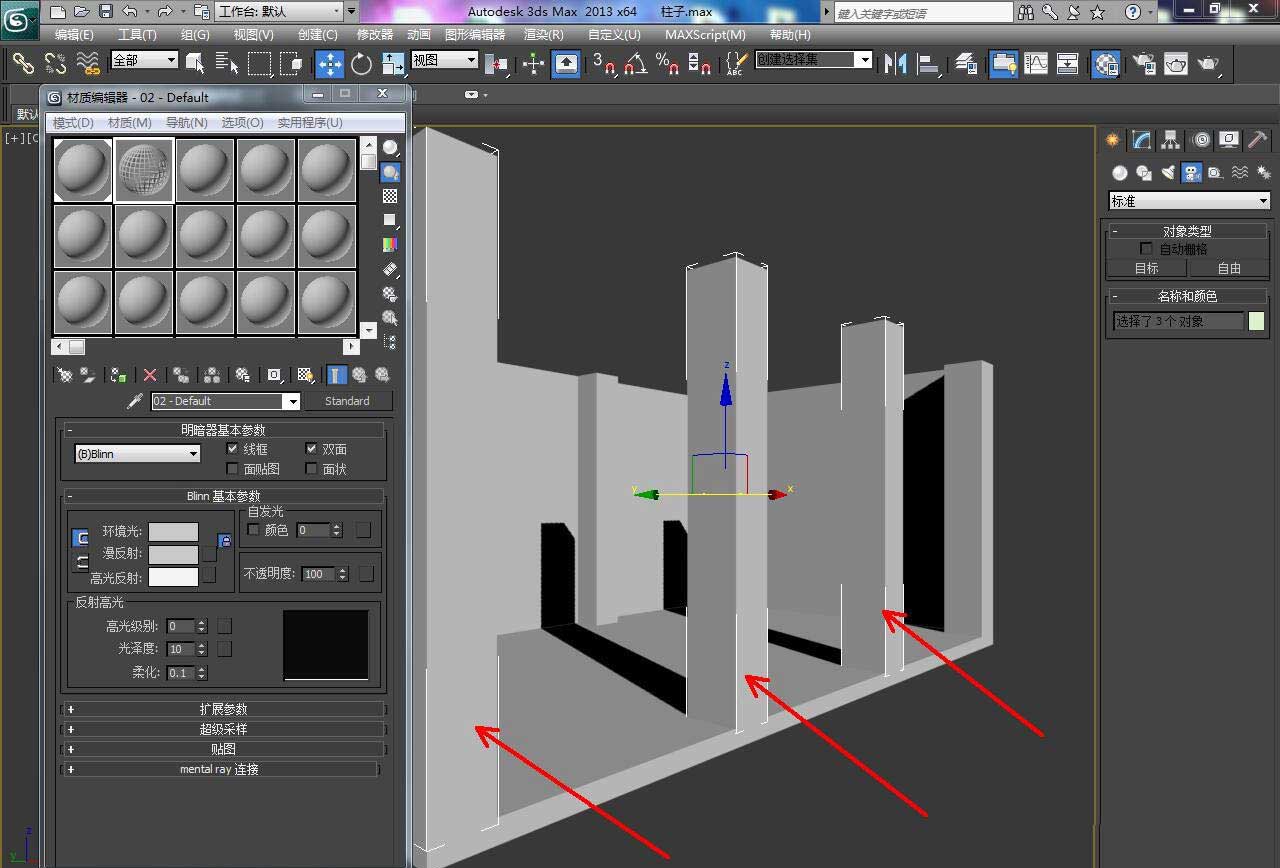Open the 渲染(R) menu

543,34
